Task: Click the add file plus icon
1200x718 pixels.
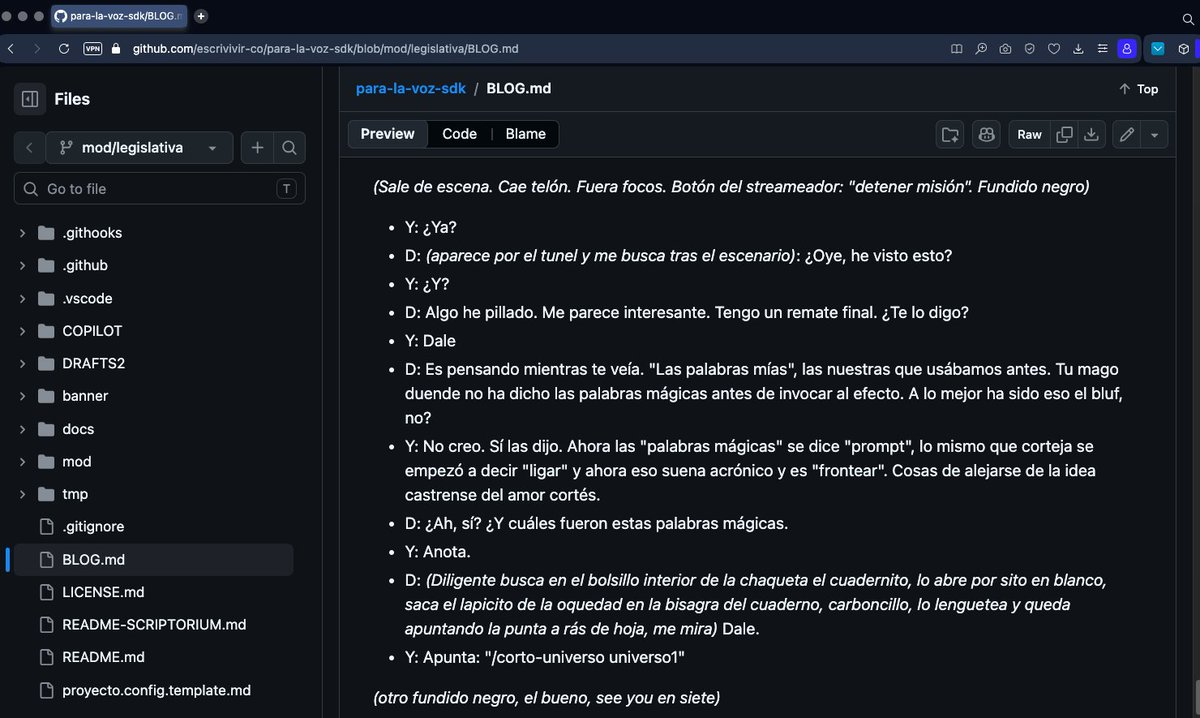Action: (257, 148)
